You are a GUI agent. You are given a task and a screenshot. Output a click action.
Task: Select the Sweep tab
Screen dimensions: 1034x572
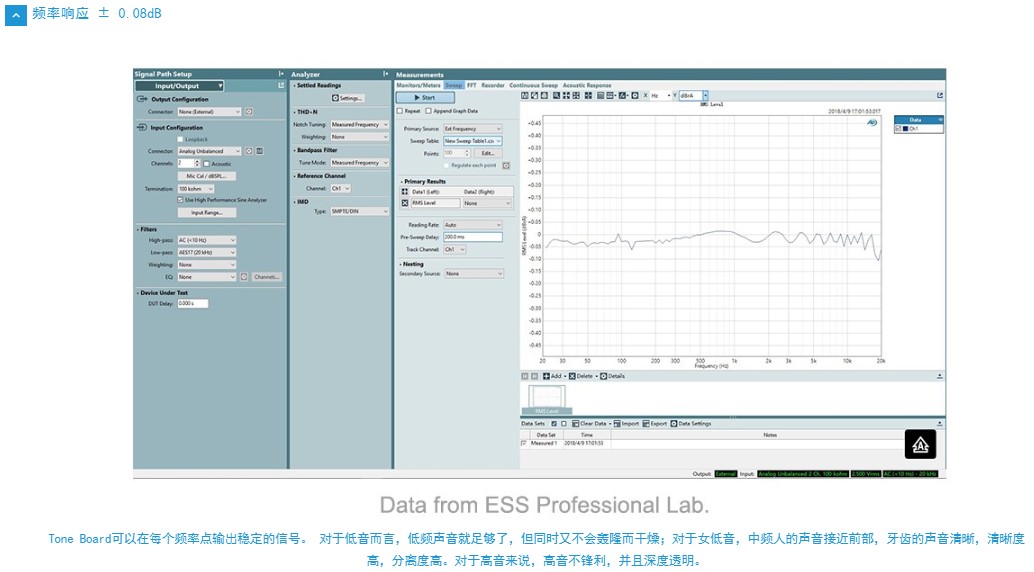coord(454,85)
